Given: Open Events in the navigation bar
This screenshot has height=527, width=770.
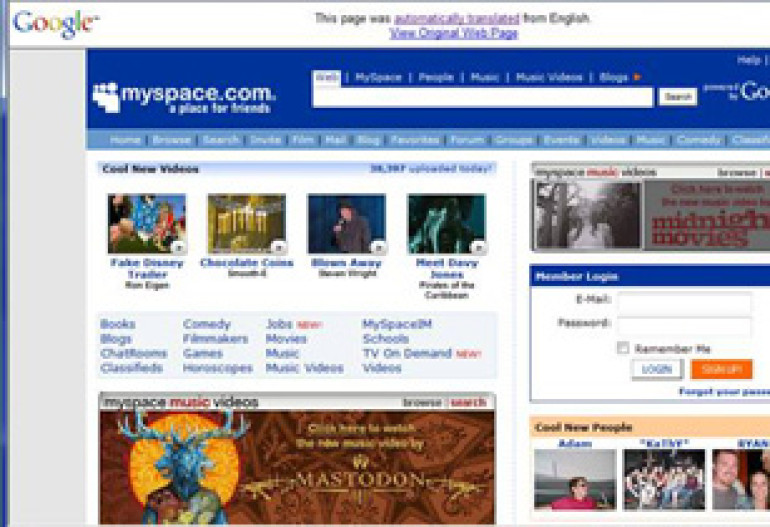Looking at the screenshot, I should coord(562,140).
